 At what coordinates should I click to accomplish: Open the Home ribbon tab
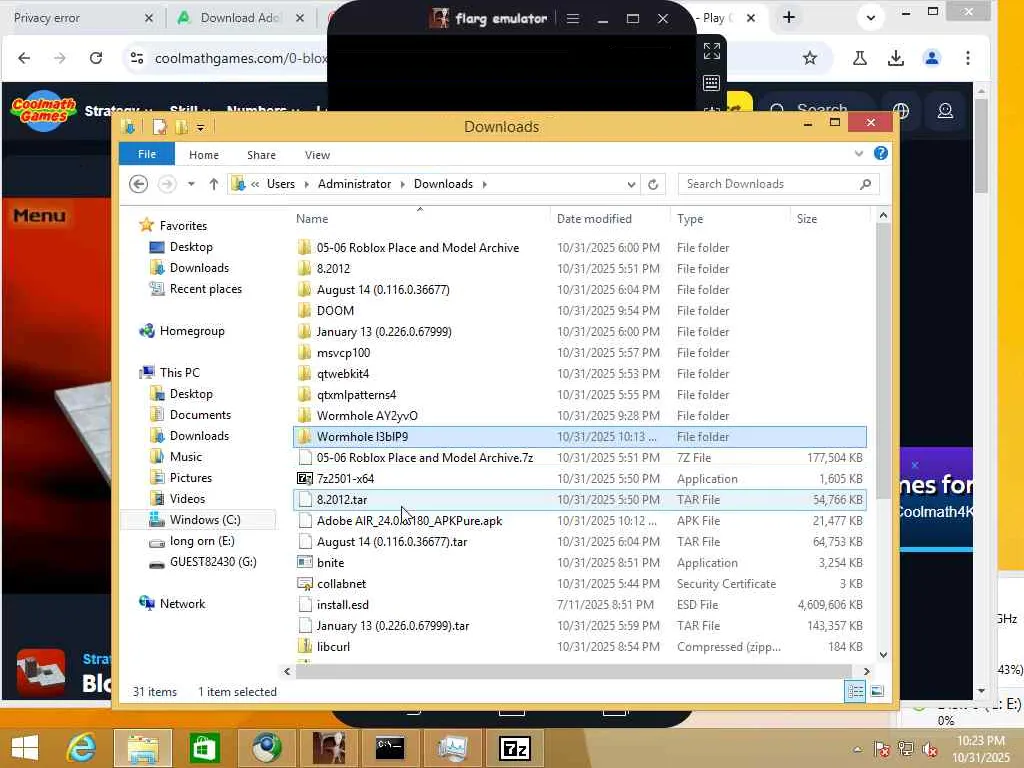[x=204, y=155]
